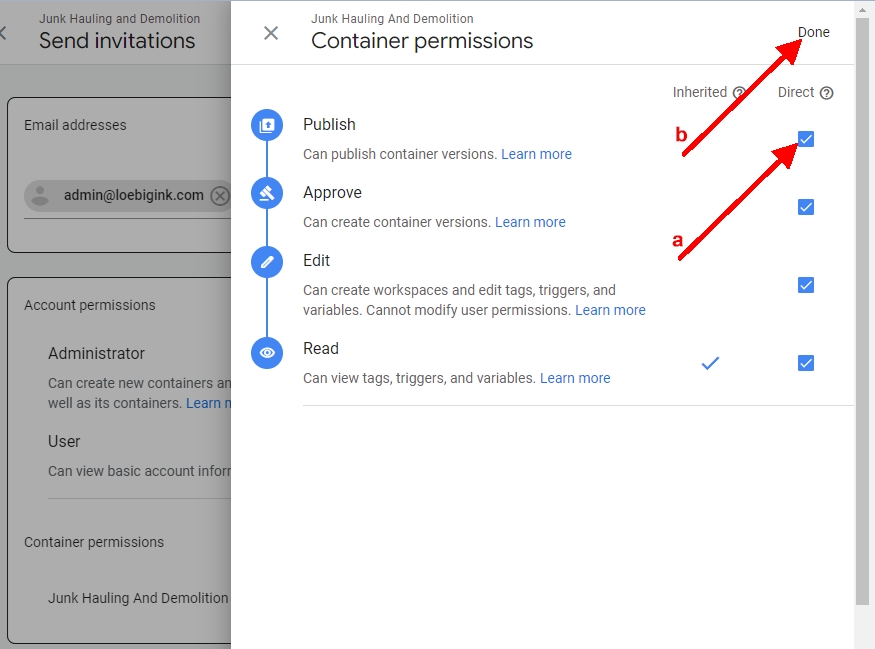Toggle the Direct Approve checkbox
The width and height of the screenshot is (875, 649).
click(806, 207)
